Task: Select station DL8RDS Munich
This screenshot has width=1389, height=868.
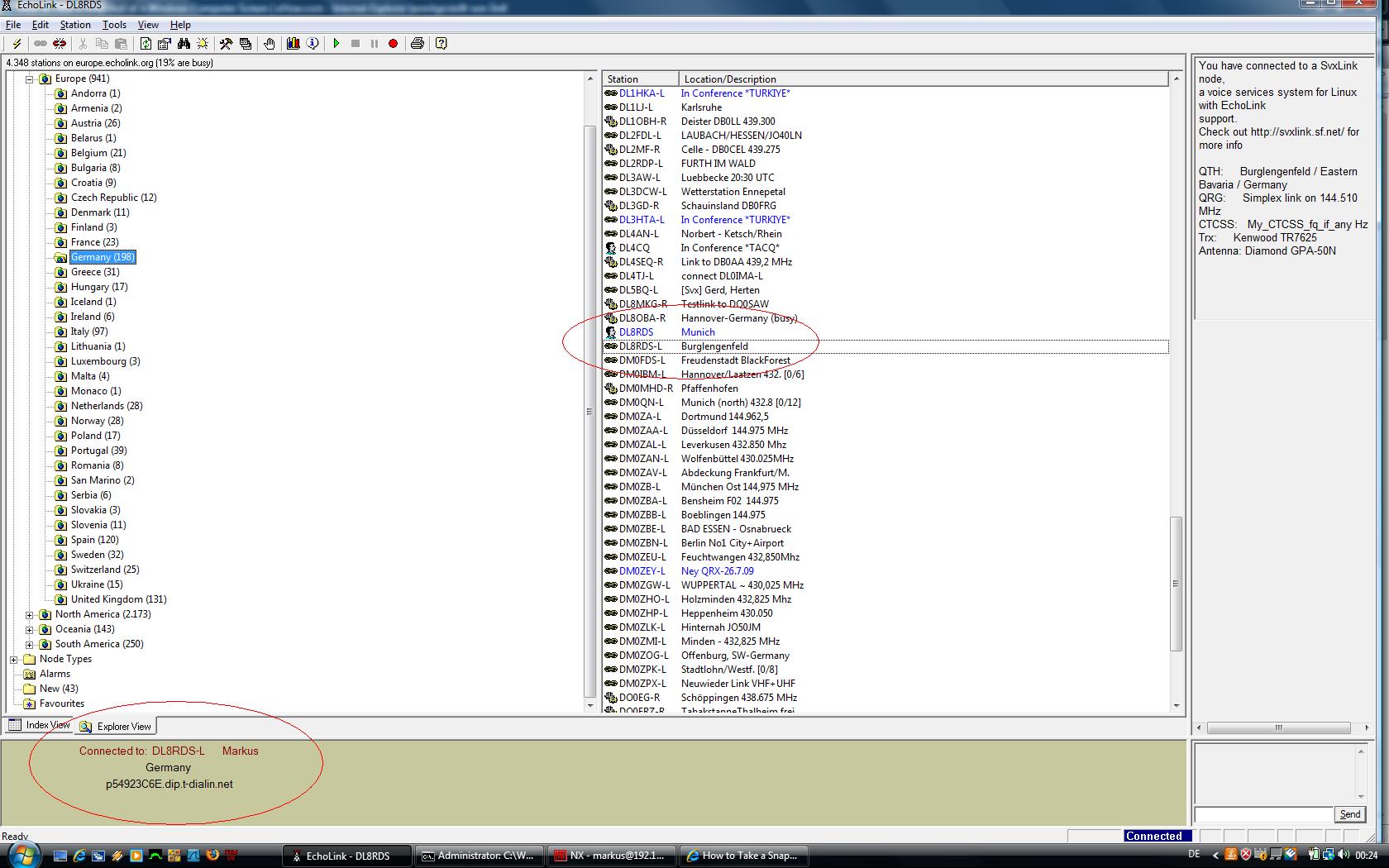Action: tap(885, 332)
